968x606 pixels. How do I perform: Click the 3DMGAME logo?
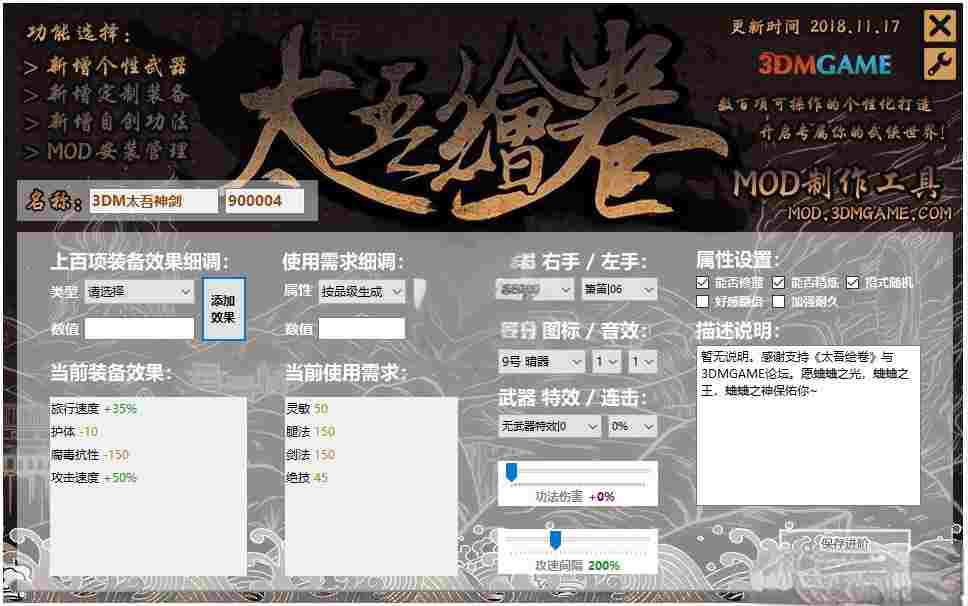click(825, 64)
